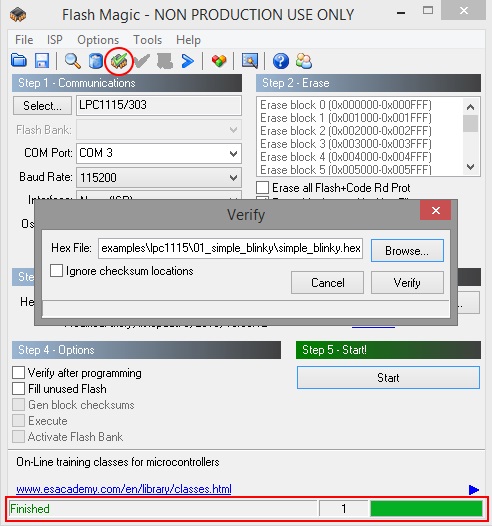Screen dimensions: 492x526
Task: Click the Step 1 - Communications header
Action: 127,83
